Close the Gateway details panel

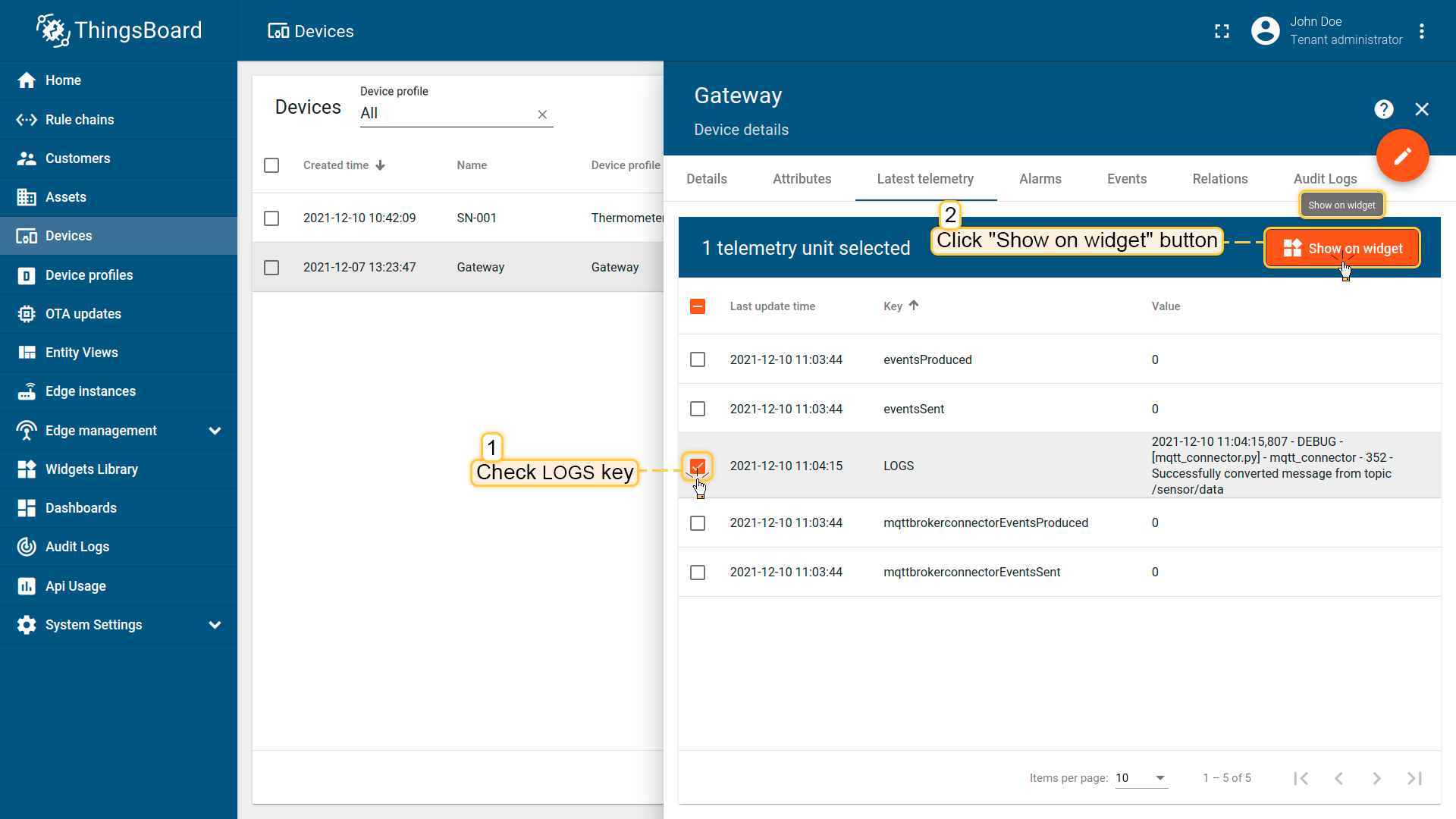coord(1422,109)
